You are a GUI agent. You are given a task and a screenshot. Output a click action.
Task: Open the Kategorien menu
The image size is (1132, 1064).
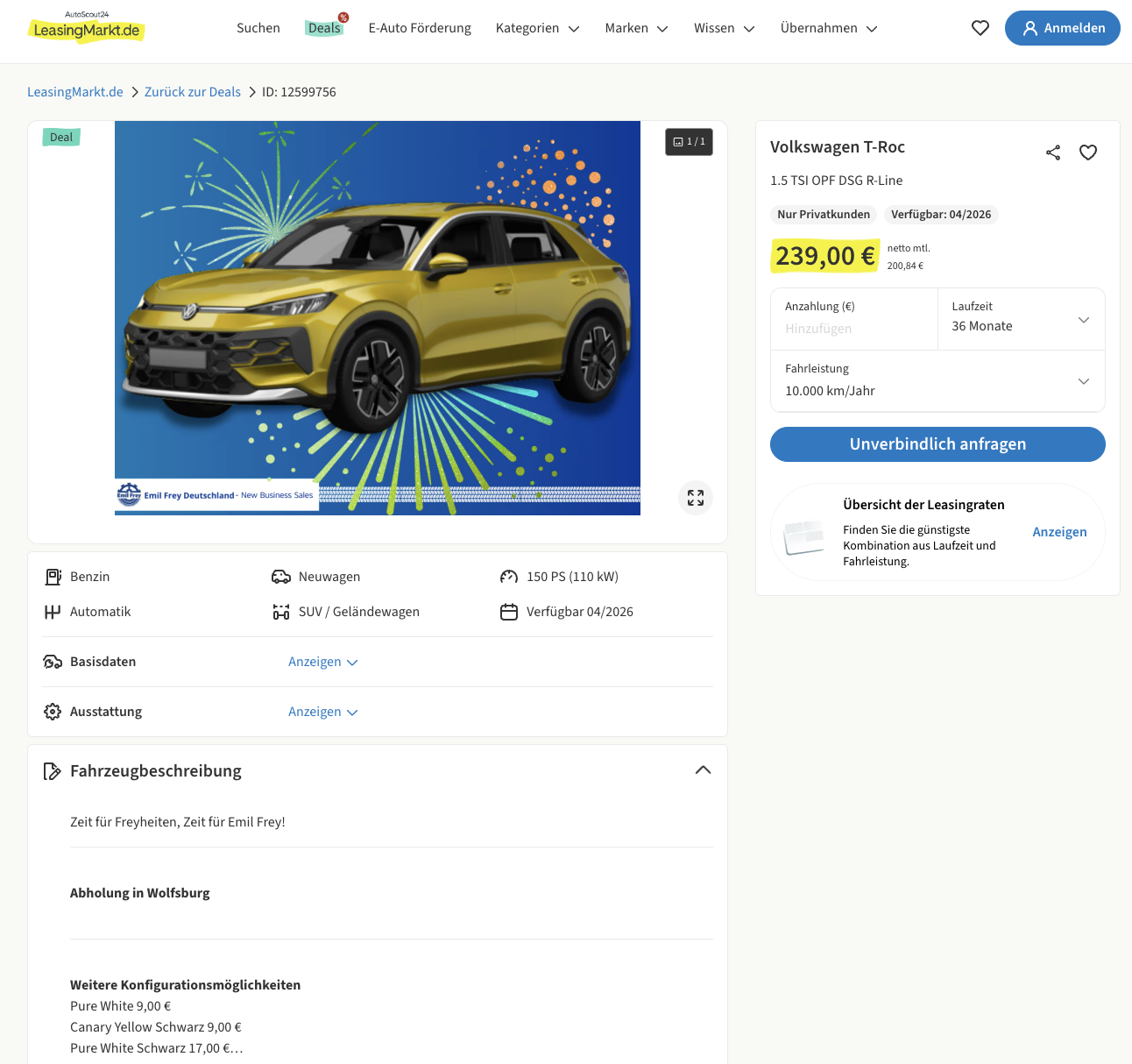pyautogui.click(x=537, y=28)
